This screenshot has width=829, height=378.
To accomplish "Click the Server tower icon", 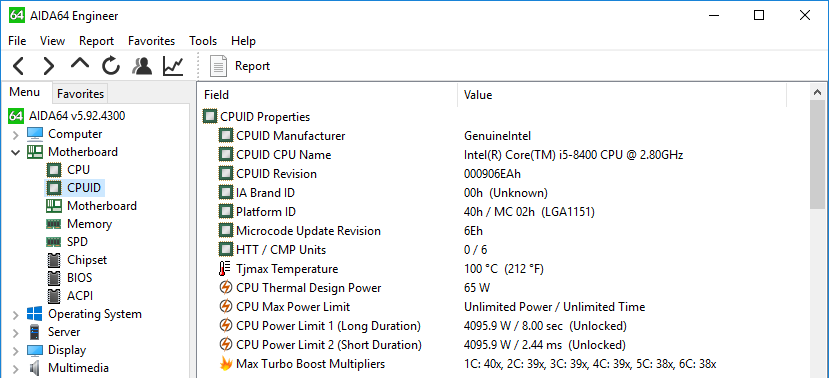I will [35, 332].
